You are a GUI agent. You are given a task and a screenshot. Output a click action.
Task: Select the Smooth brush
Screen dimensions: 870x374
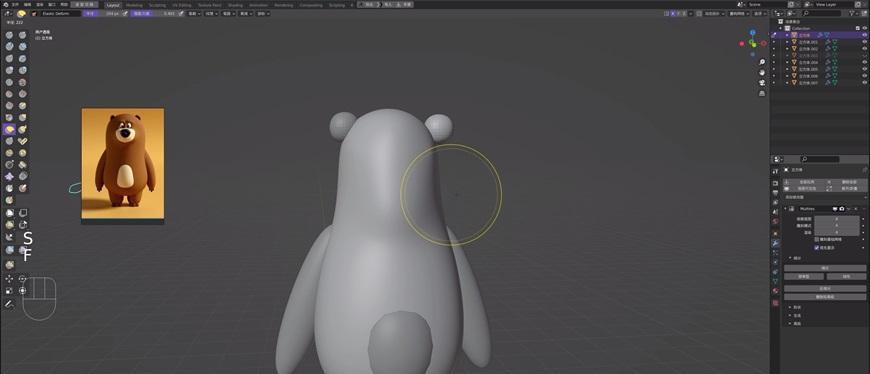[22, 82]
